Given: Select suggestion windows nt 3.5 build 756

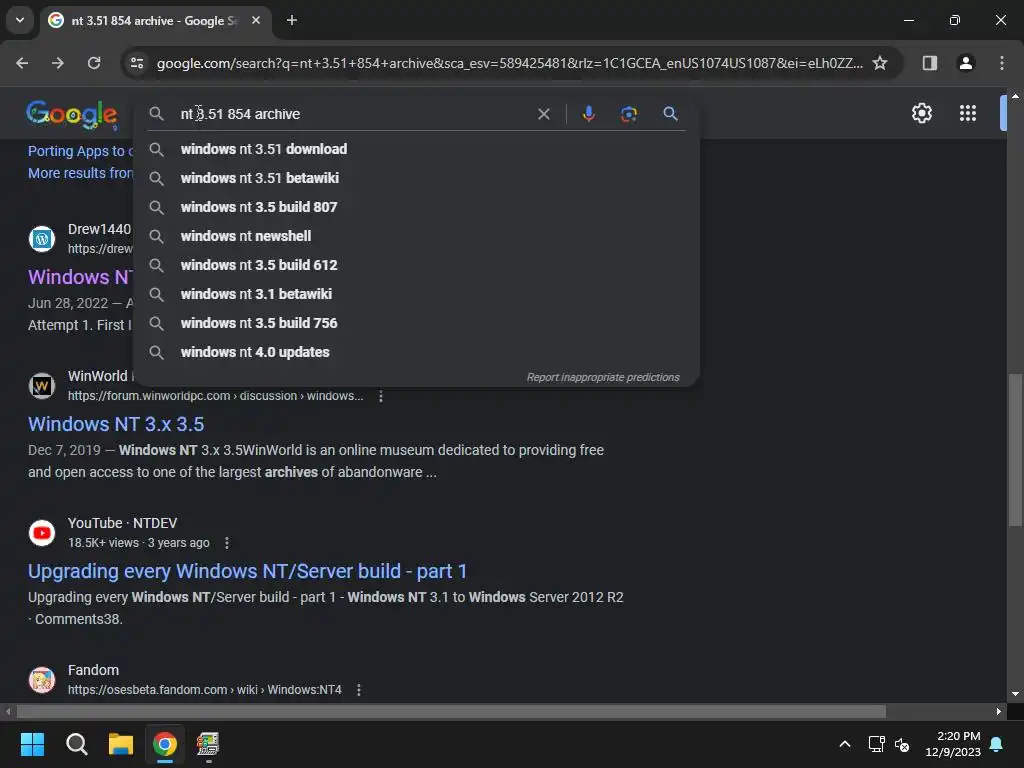Looking at the screenshot, I should [x=416, y=323].
